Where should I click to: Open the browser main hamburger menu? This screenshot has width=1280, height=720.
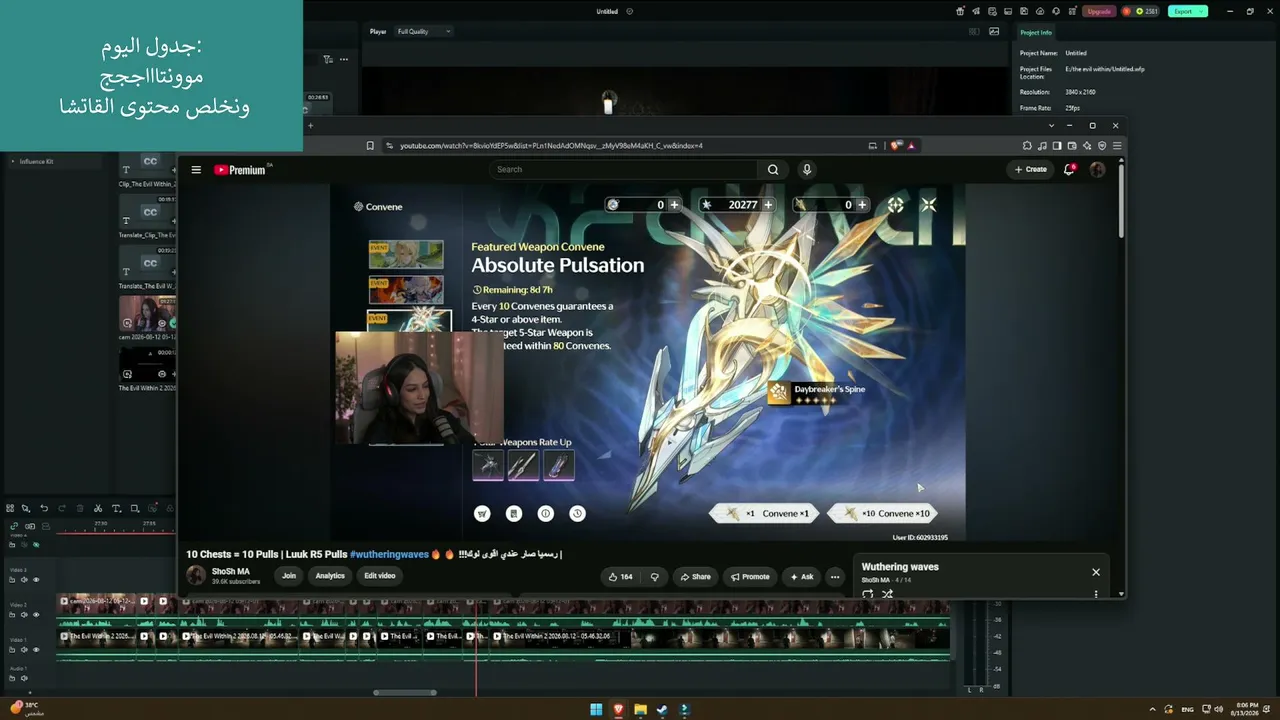[x=1117, y=146]
